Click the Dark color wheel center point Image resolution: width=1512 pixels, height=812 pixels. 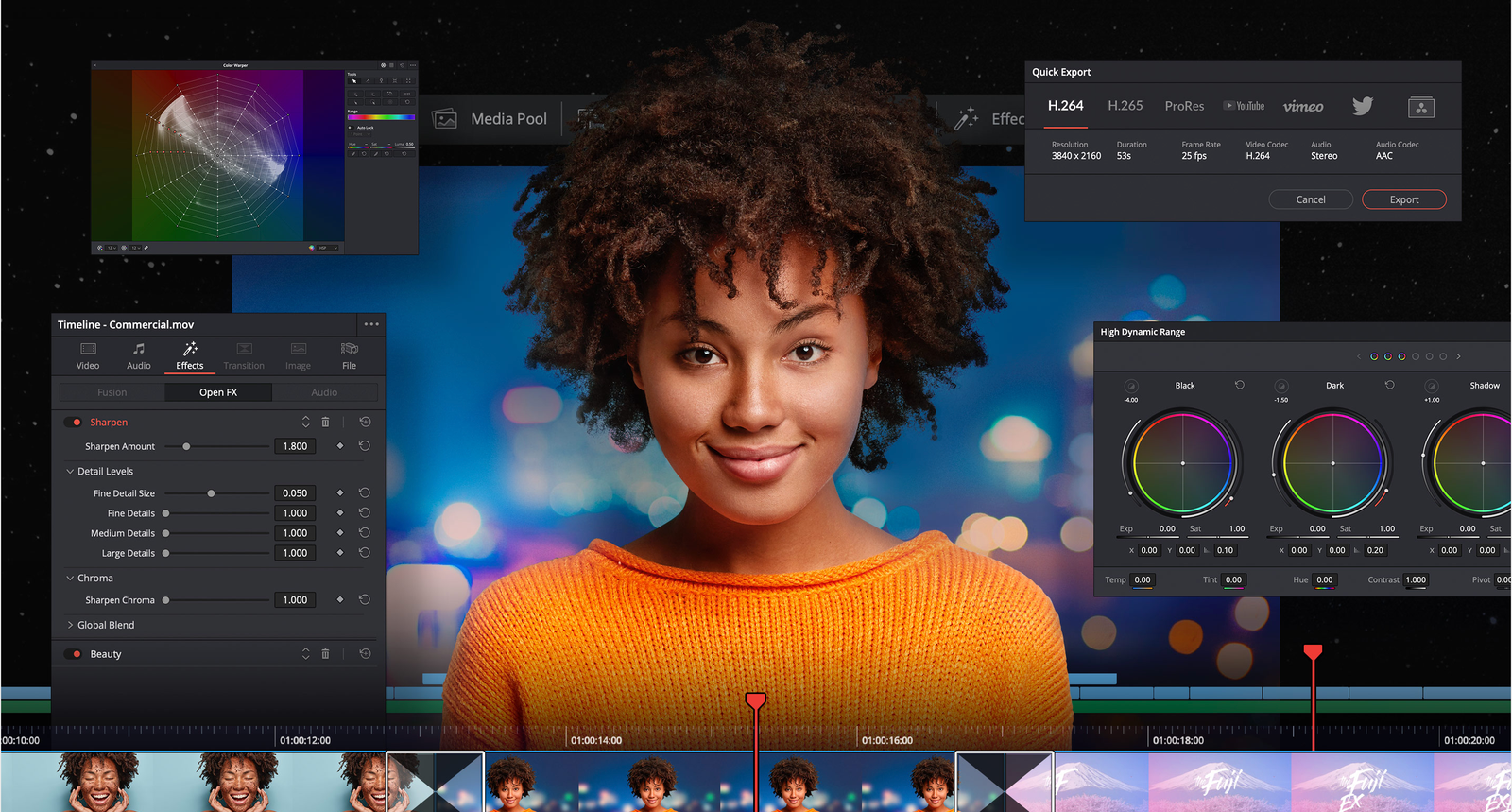[1332, 463]
